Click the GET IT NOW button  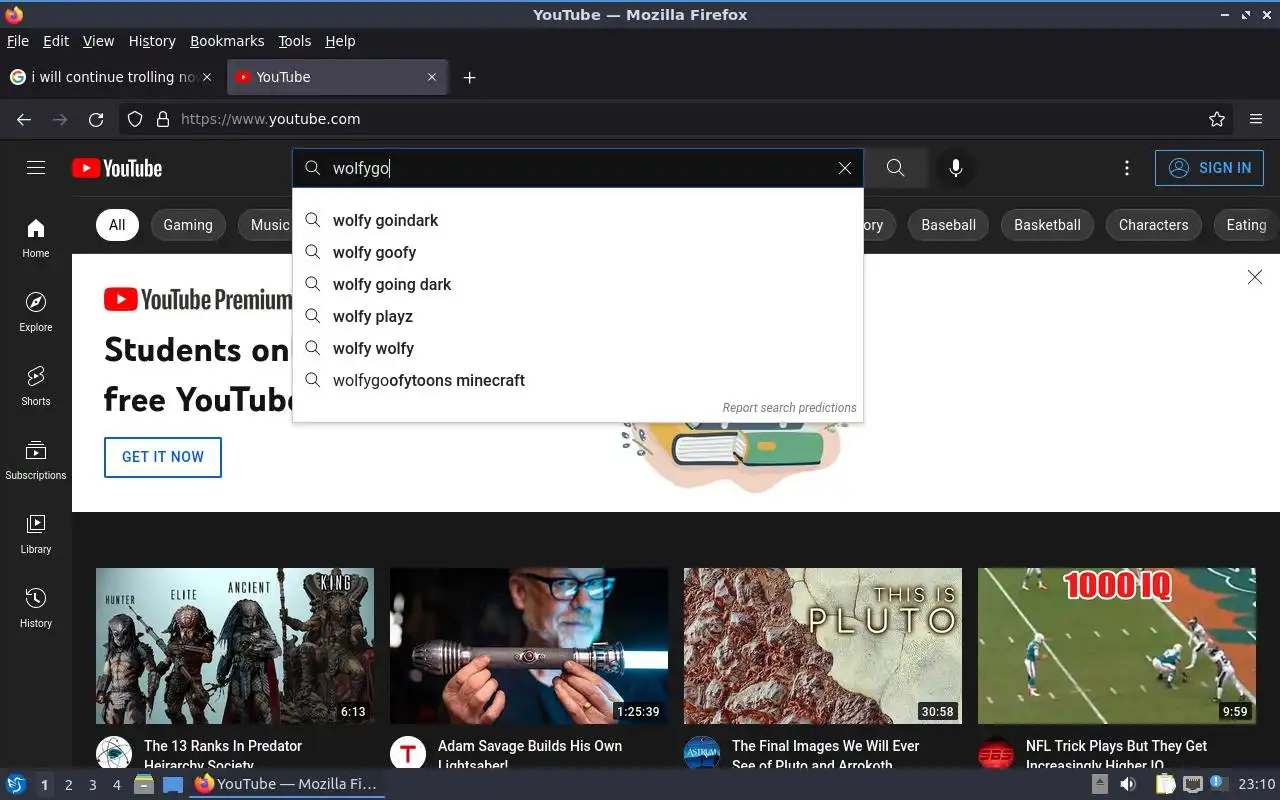[163, 457]
